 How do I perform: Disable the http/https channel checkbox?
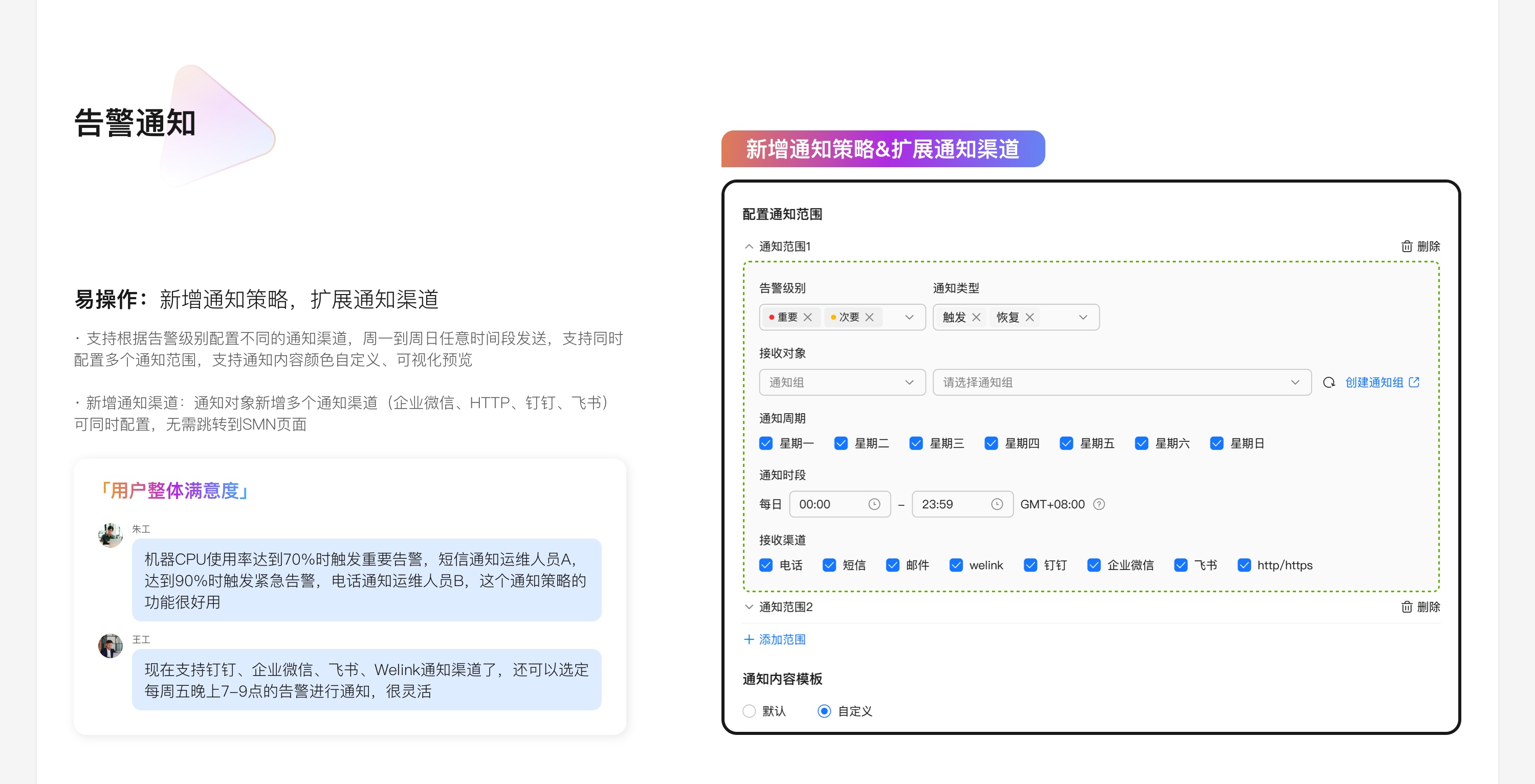tap(1244, 565)
